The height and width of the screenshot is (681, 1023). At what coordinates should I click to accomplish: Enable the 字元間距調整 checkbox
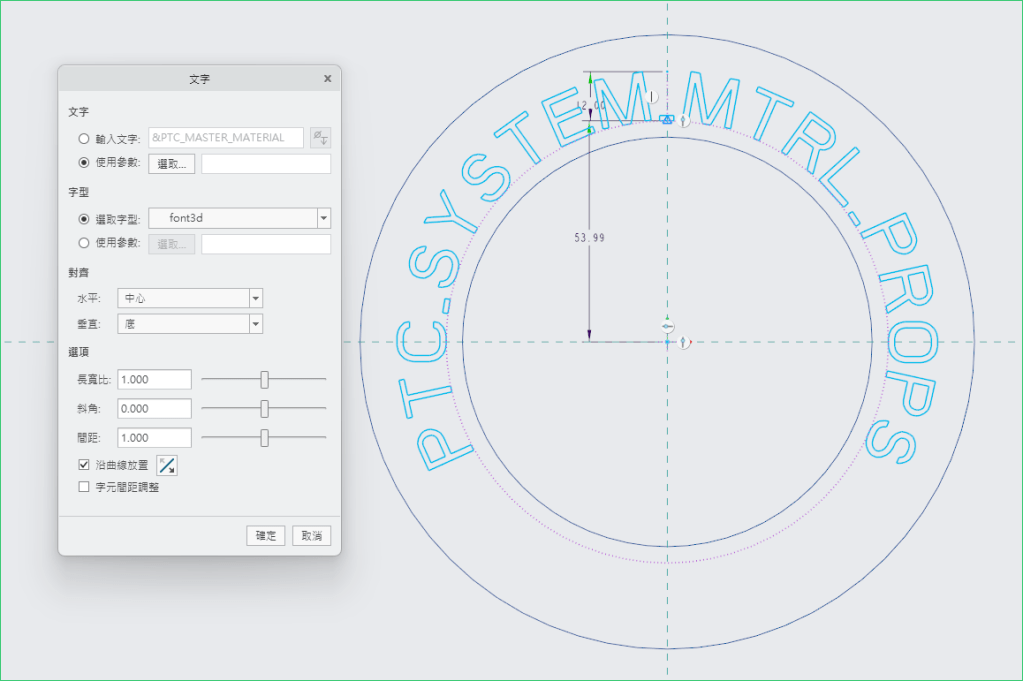[x=84, y=487]
